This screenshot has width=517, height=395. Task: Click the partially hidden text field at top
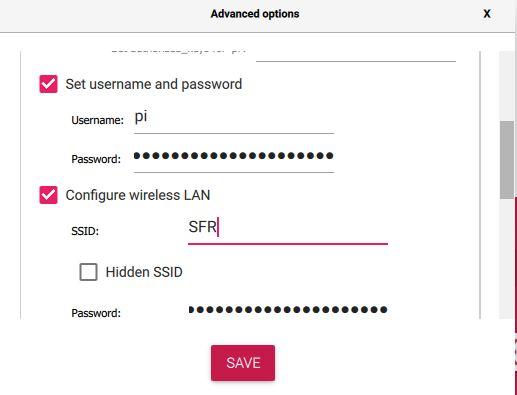(x=356, y=56)
